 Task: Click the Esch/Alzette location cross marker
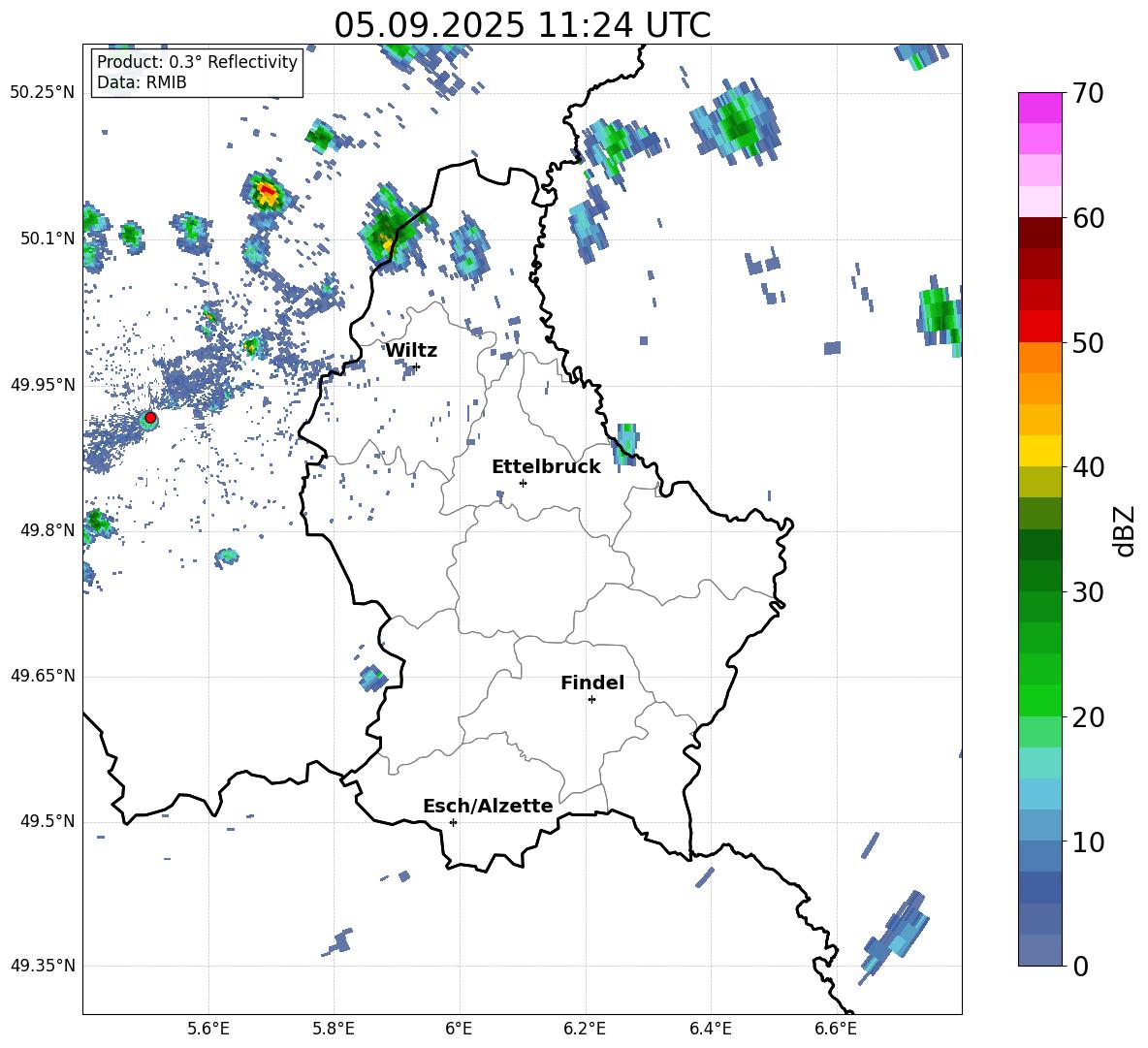click(453, 822)
